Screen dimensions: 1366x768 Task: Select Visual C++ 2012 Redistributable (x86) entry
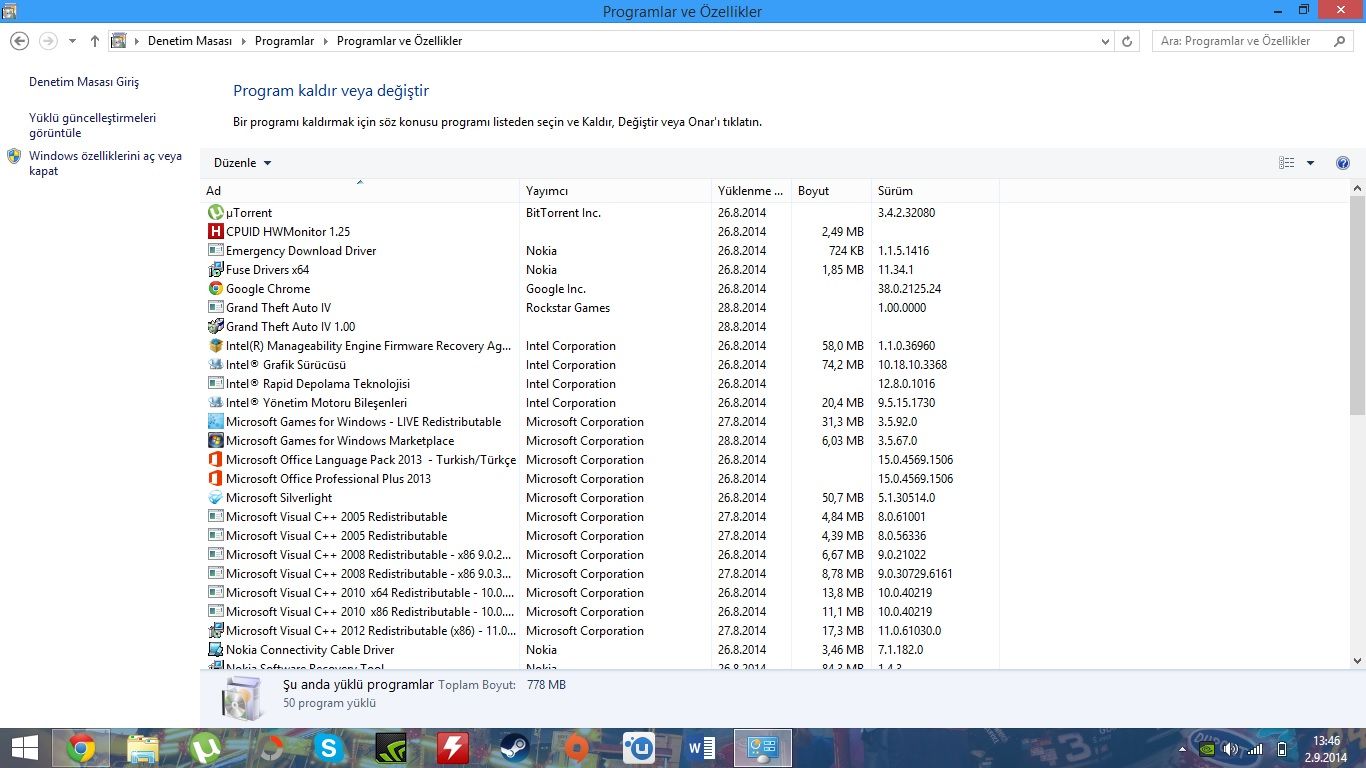pyautogui.click(x=602, y=631)
